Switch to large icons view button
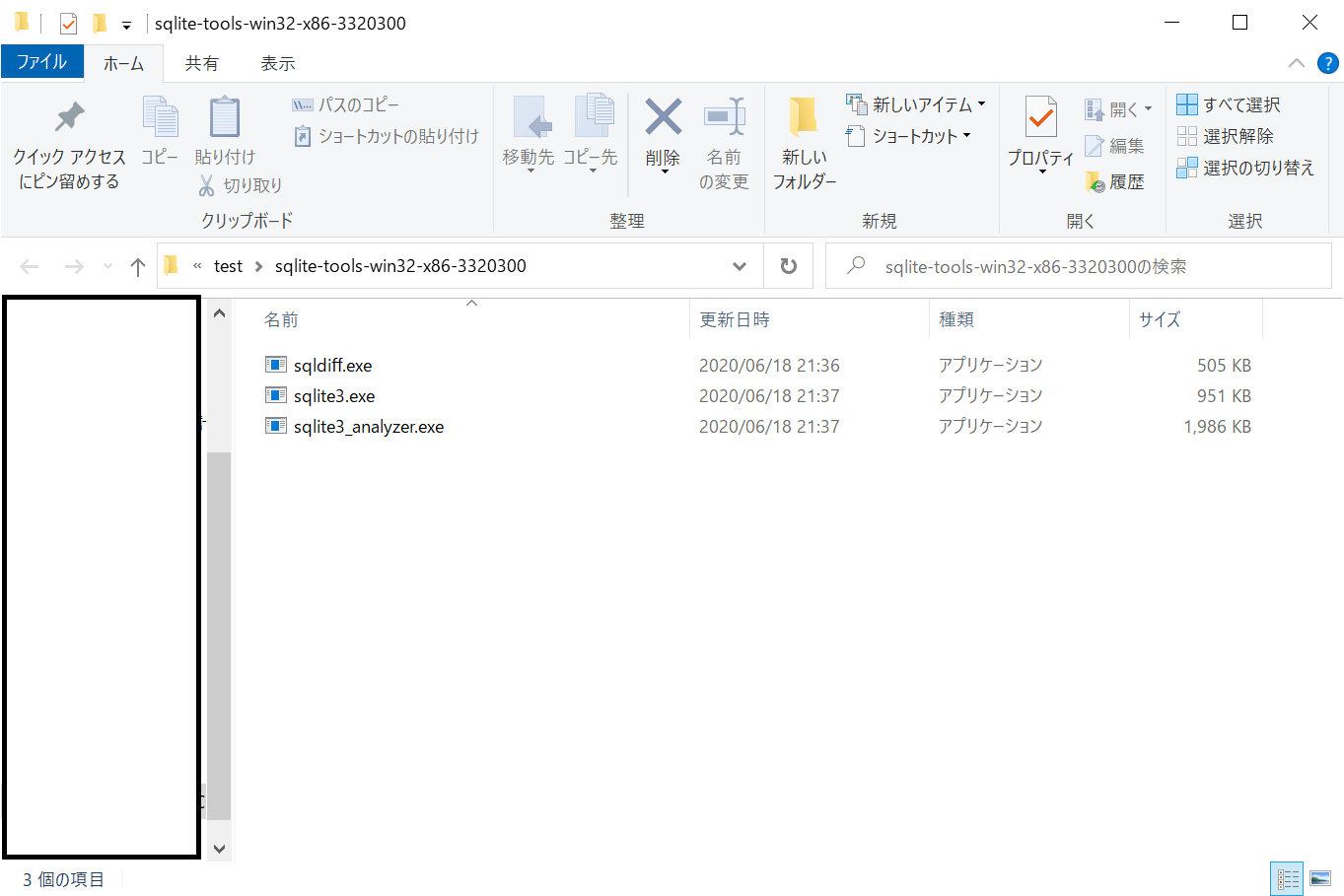Image resolution: width=1344 pixels, height=896 pixels. 1320,878
